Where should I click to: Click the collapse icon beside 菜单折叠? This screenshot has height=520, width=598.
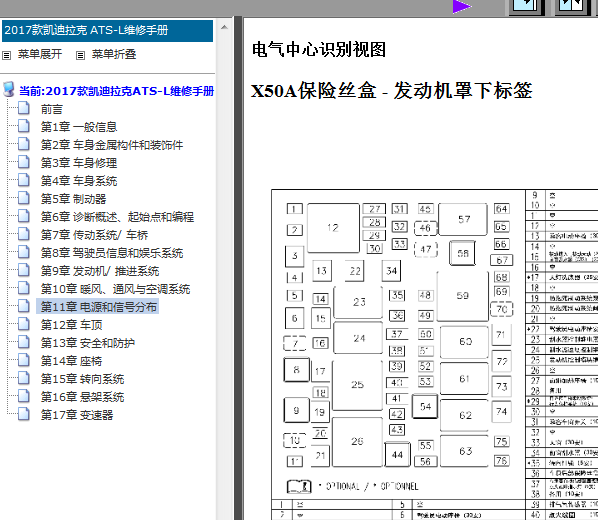pyautogui.click(x=80, y=55)
